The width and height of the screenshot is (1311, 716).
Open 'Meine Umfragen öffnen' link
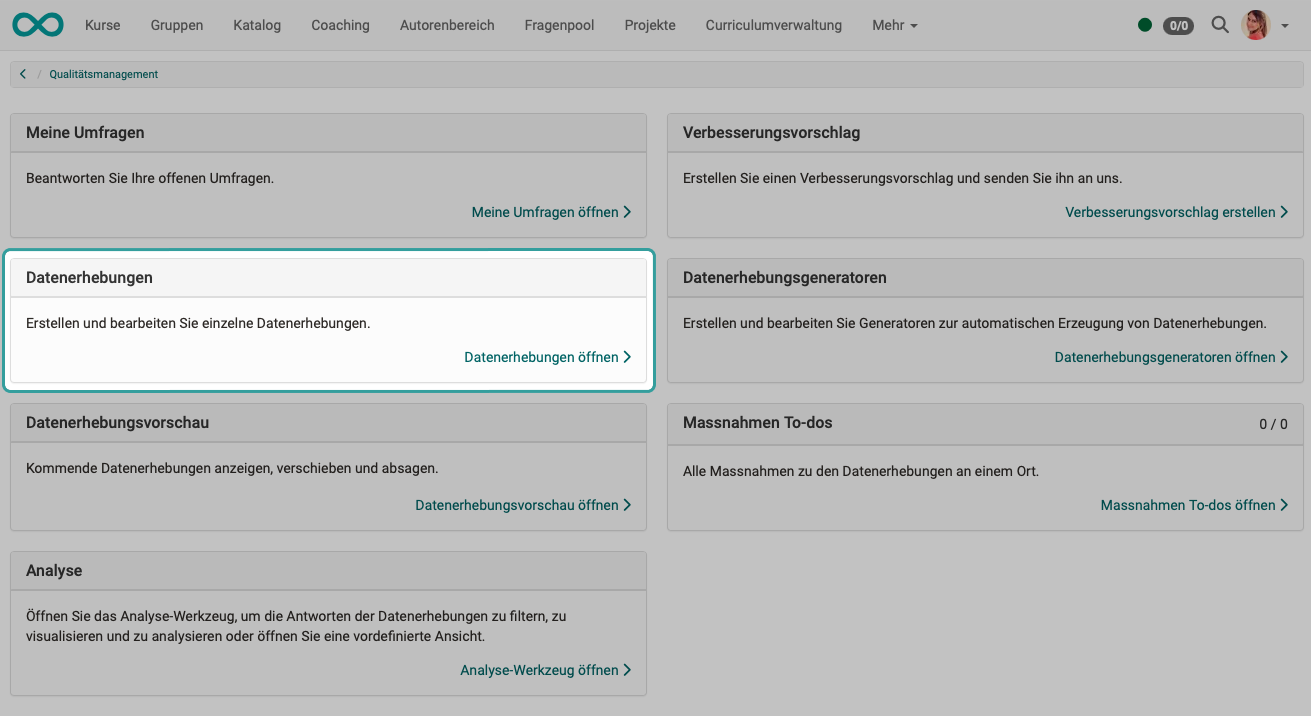[x=544, y=212]
